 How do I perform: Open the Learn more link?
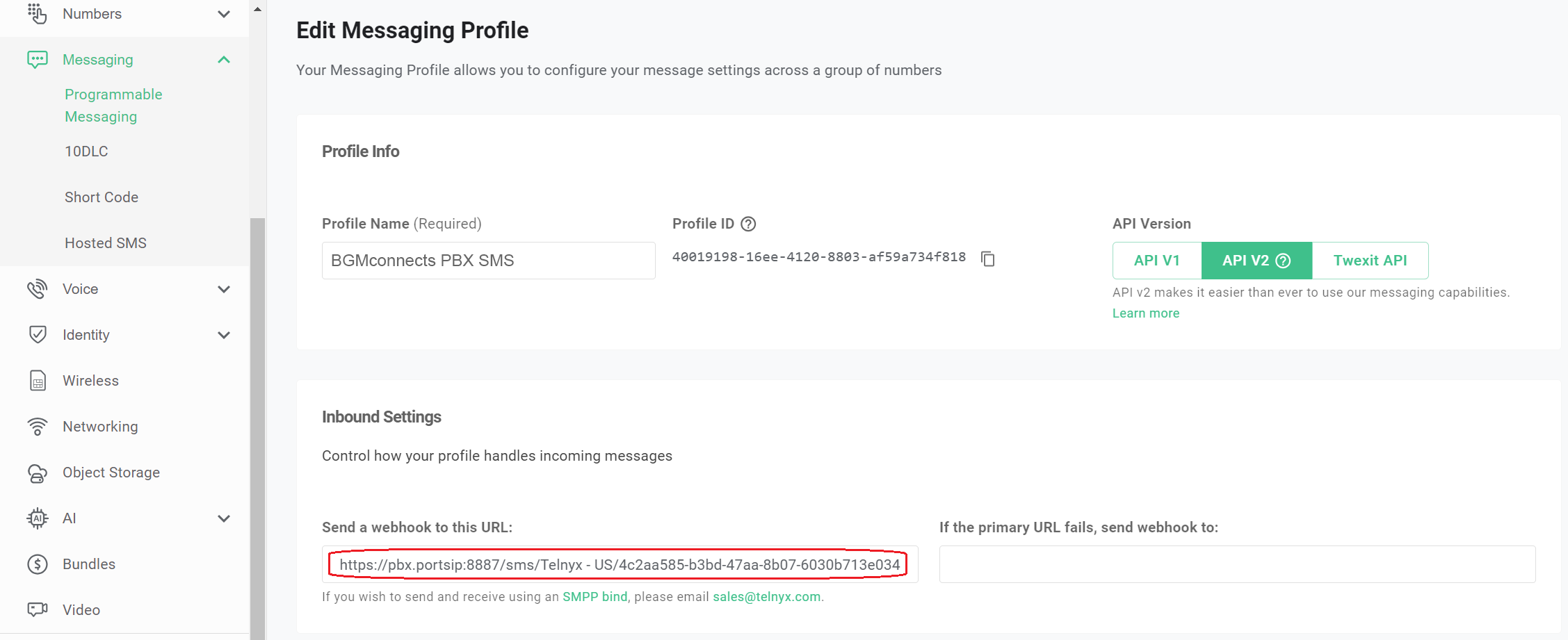point(1145,313)
